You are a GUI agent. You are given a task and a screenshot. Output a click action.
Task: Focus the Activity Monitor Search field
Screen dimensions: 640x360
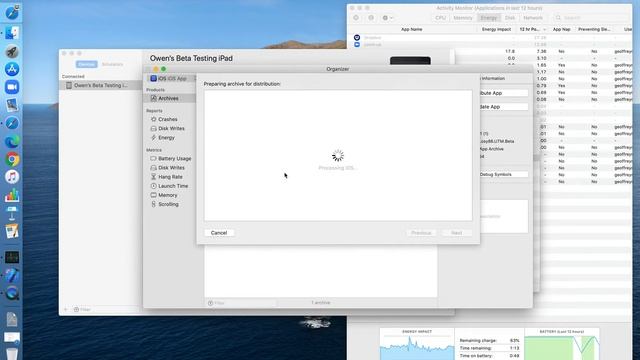pos(592,18)
